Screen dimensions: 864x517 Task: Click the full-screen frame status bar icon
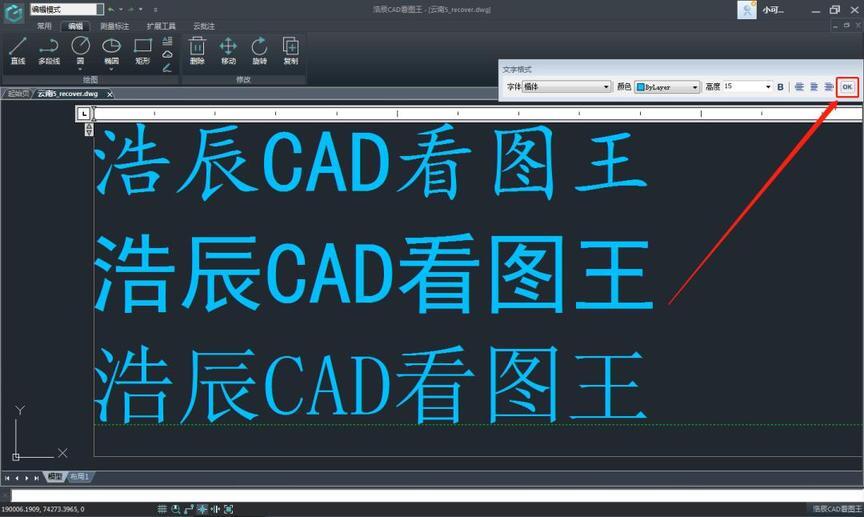coord(229,509)
